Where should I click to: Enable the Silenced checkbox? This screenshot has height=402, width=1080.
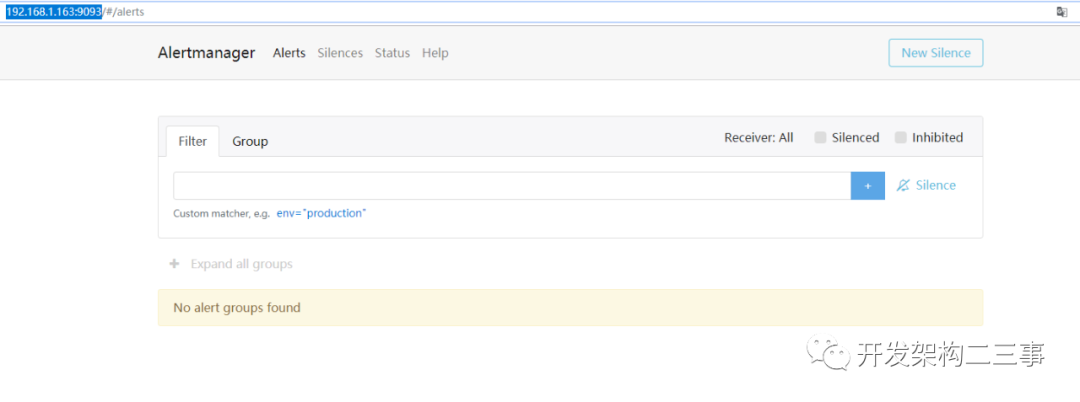(820, 138)
